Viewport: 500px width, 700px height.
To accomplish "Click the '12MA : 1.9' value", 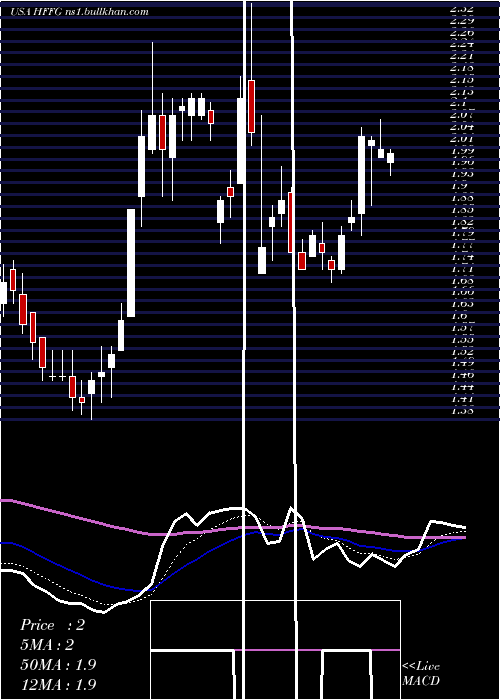I will click(x=58, y=684).
